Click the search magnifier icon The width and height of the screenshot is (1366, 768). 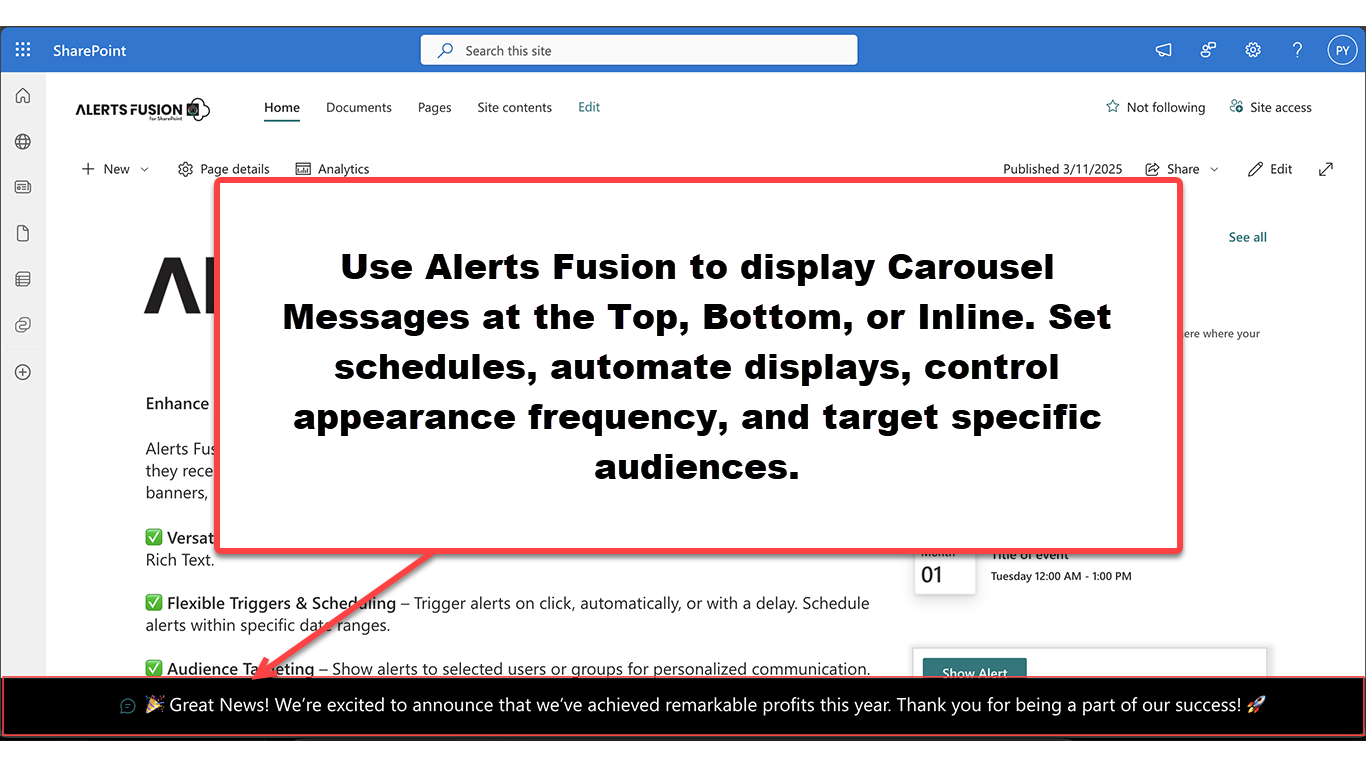(446, 50)
